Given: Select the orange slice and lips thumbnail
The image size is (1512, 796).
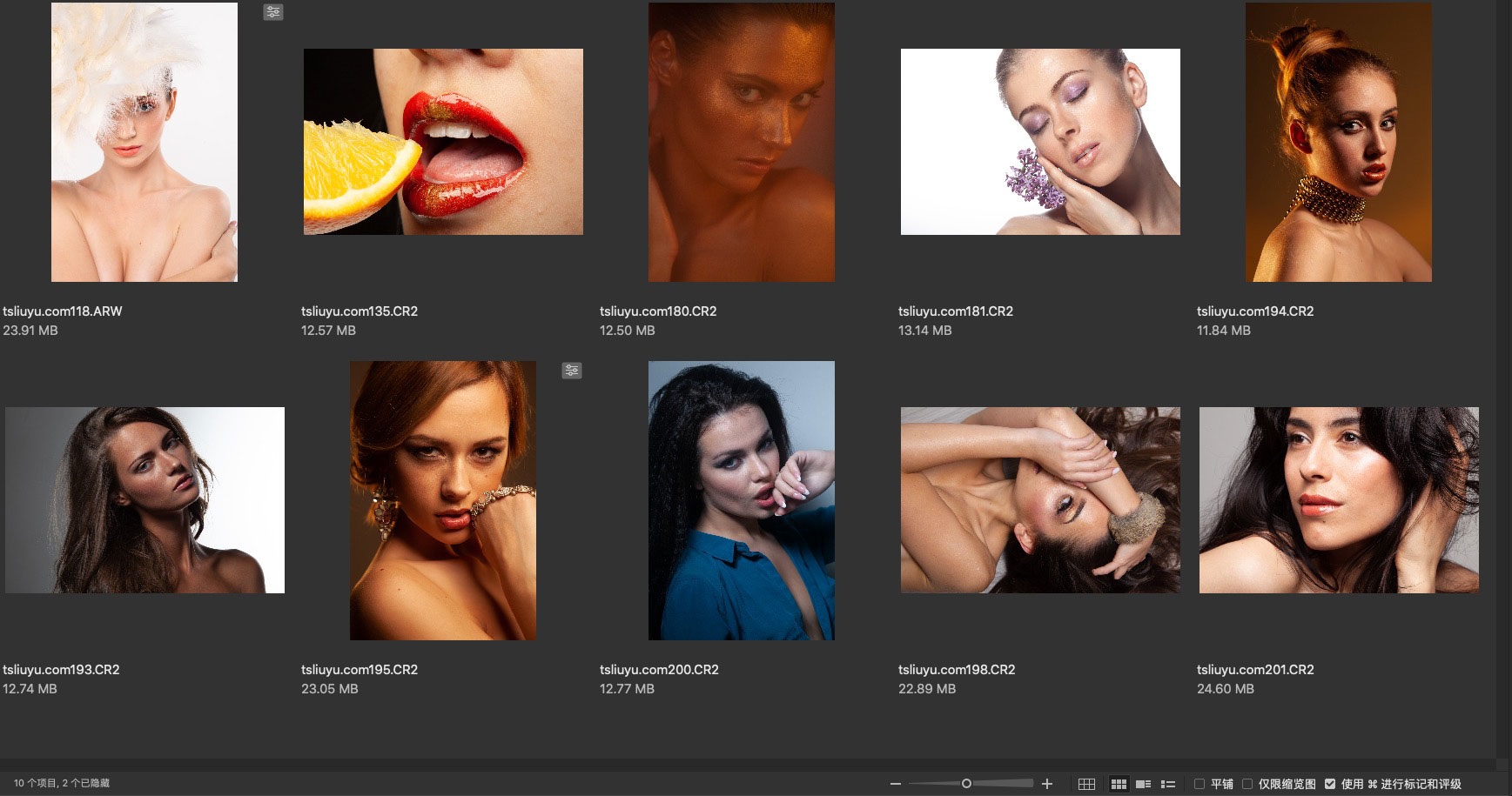Looking at the screenshot, I should pos(443,142).
